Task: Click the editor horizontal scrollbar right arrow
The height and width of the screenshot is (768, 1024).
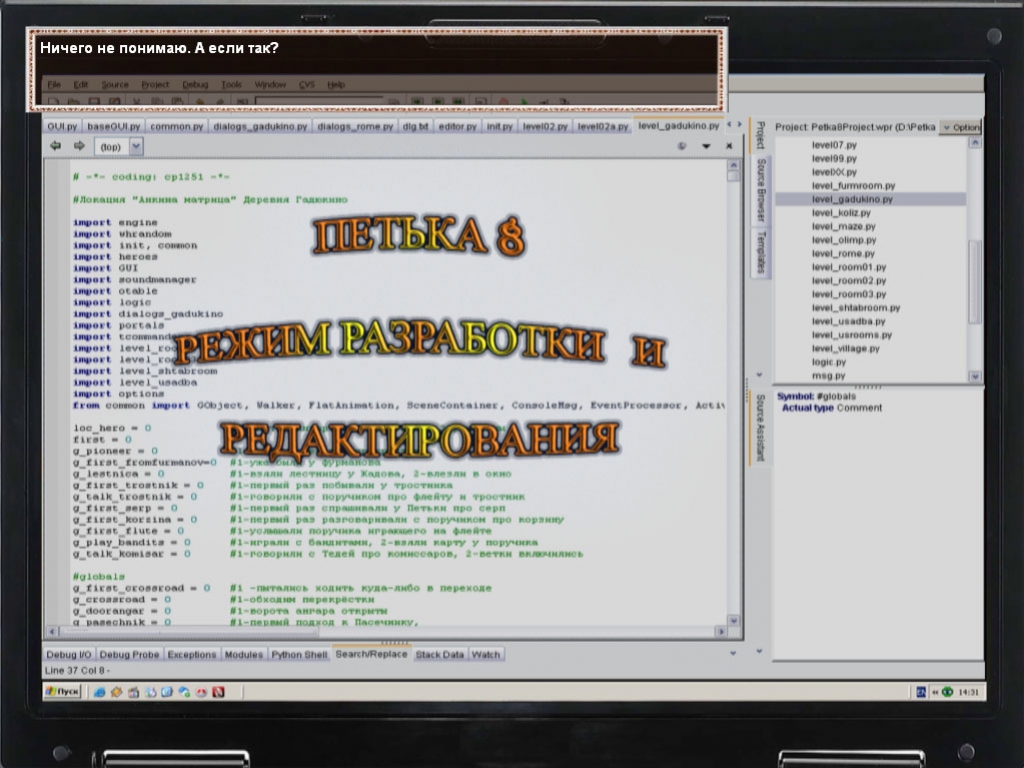Action: tap(720, 632)
